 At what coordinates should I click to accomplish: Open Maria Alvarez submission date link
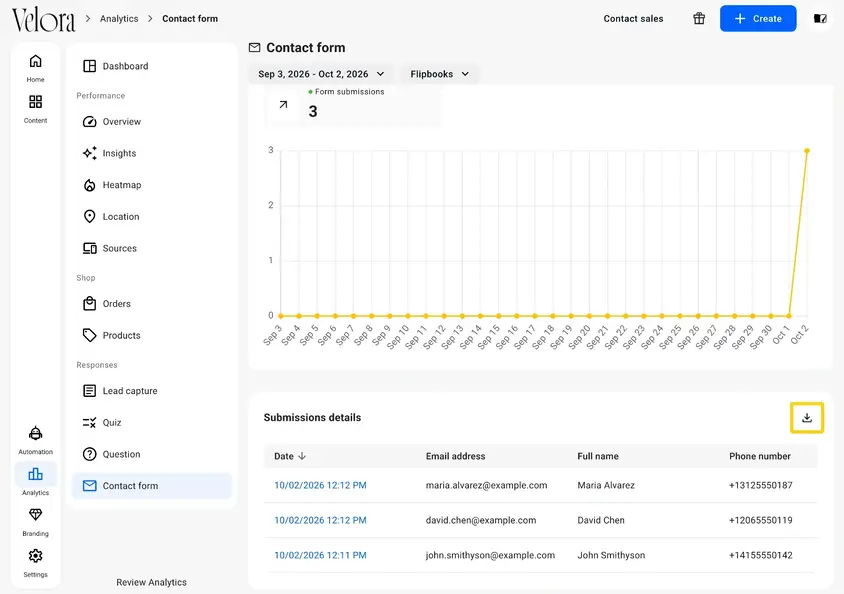pos(320,485)
